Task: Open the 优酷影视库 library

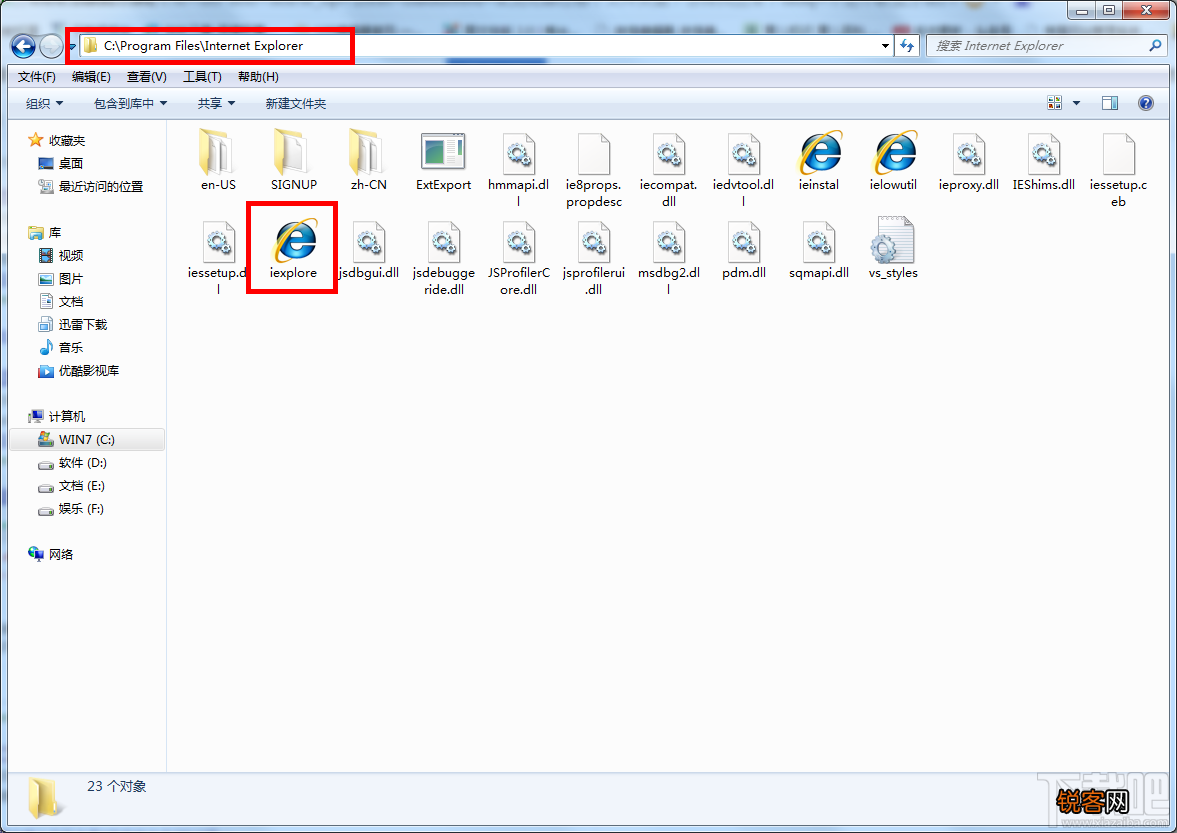Action: tap(79, 371)
